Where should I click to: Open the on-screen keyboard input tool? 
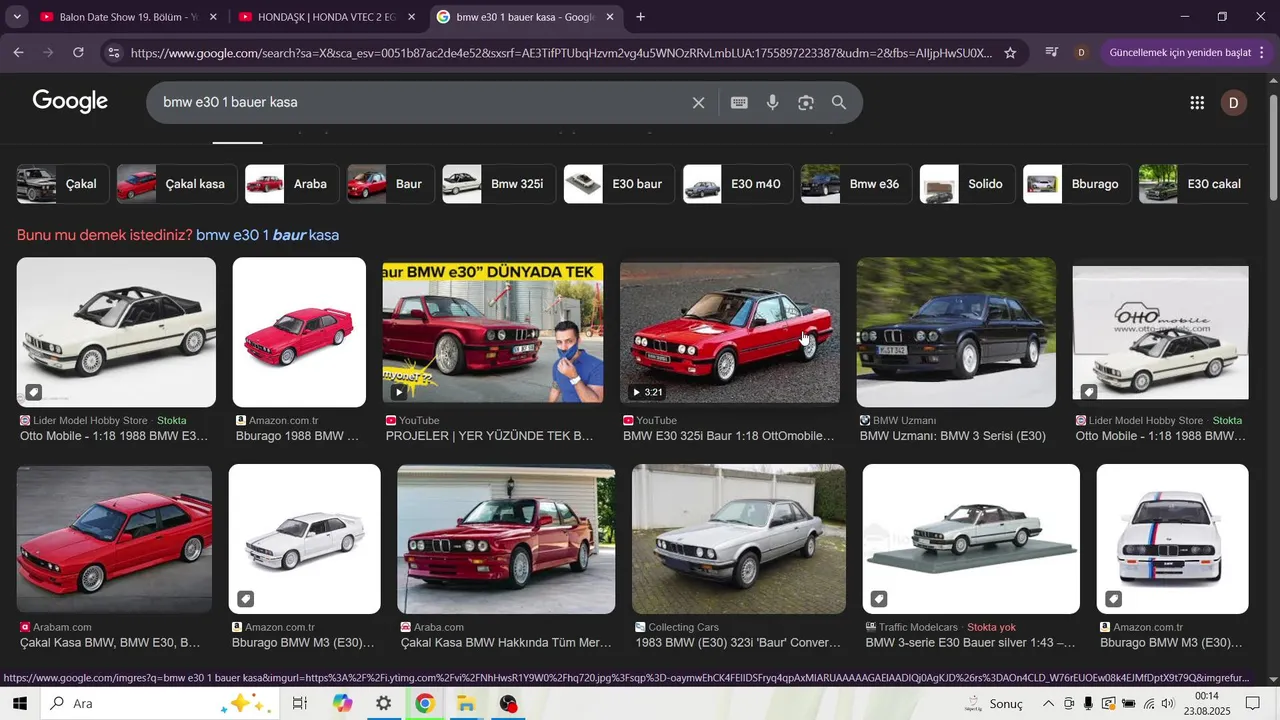739,102
